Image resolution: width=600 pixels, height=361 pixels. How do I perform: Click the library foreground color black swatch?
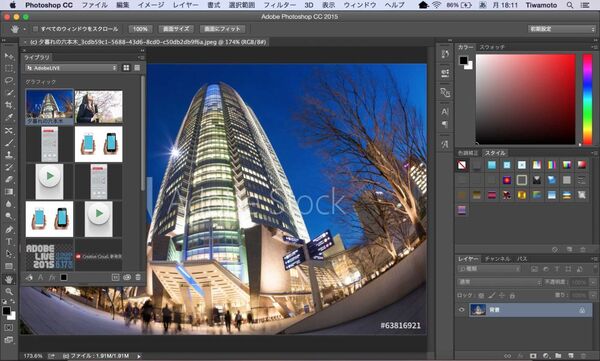click(x=64, y=277)
